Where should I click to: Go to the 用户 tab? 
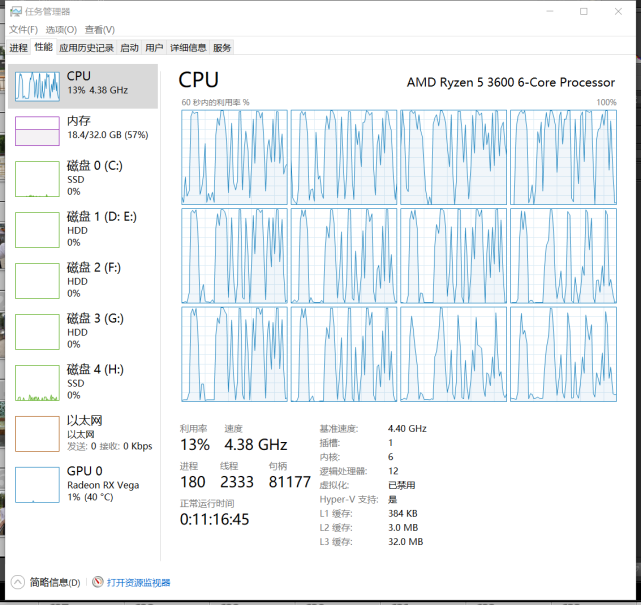154,48
